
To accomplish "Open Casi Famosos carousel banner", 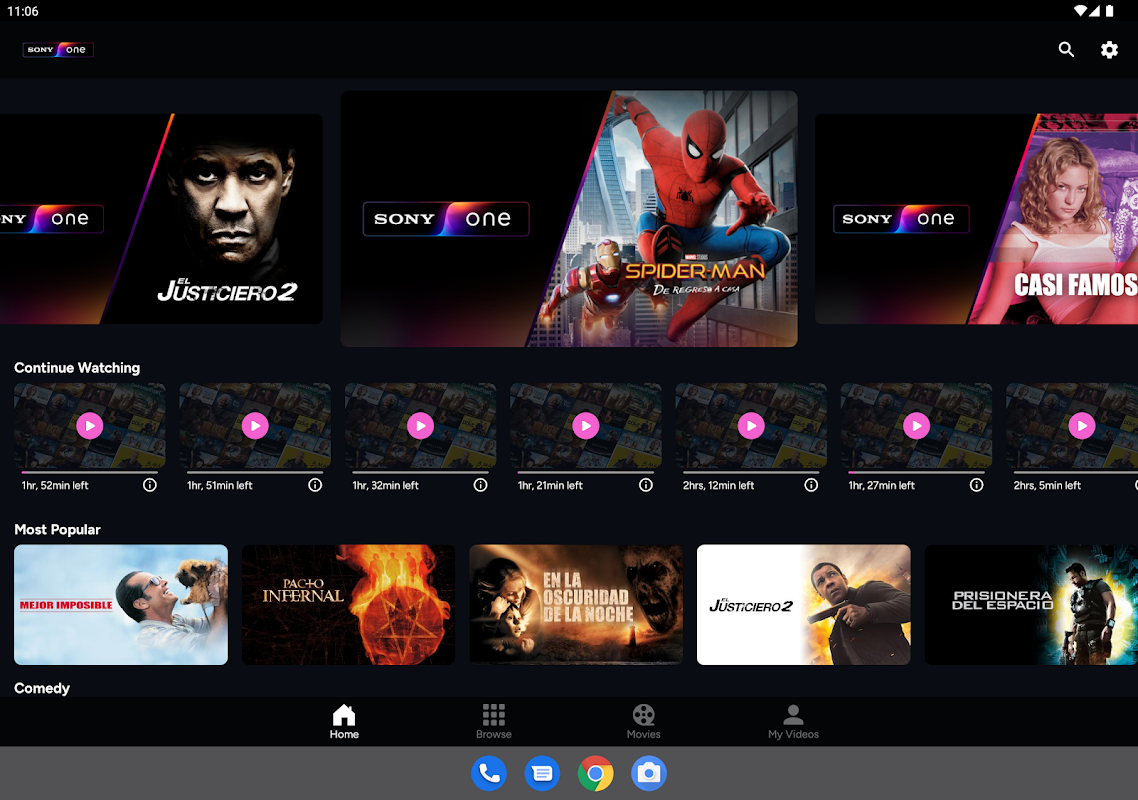I will click(x=976, y=219).
